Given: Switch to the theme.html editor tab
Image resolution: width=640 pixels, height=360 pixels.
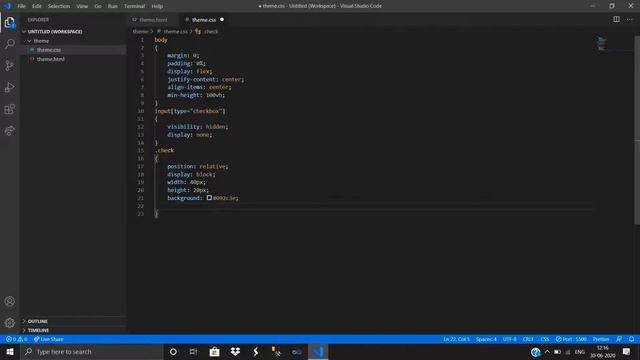Looking at the screenshot, I should [x=153, y=20].
